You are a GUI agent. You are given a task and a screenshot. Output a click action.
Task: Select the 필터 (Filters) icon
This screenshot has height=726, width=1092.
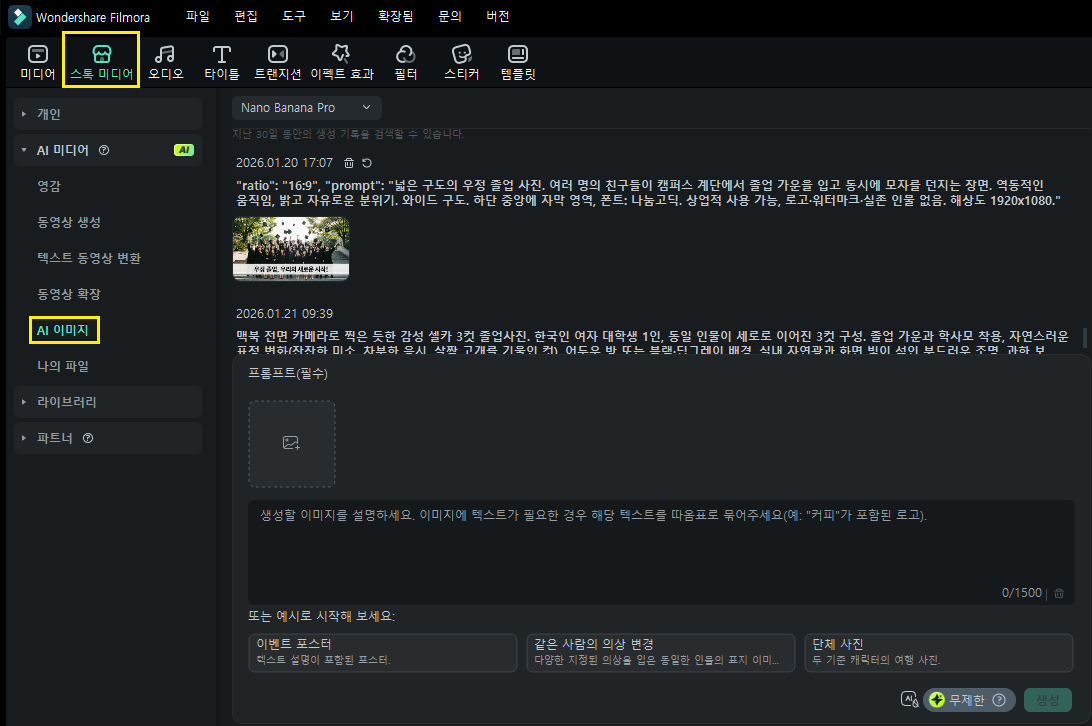coord(406,61)
